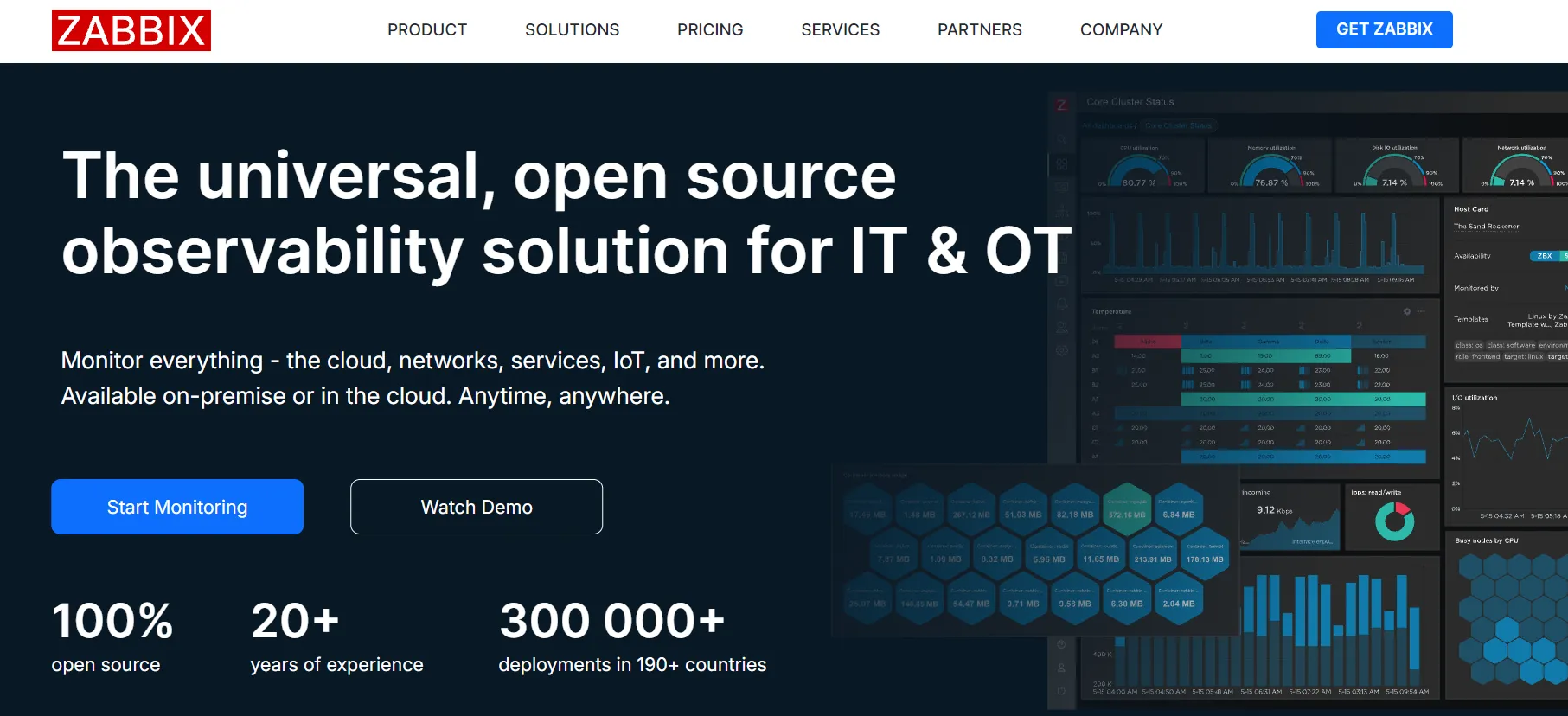
Task: Click the 'I/O utilization' line graph
Action: click(1507, 457)
